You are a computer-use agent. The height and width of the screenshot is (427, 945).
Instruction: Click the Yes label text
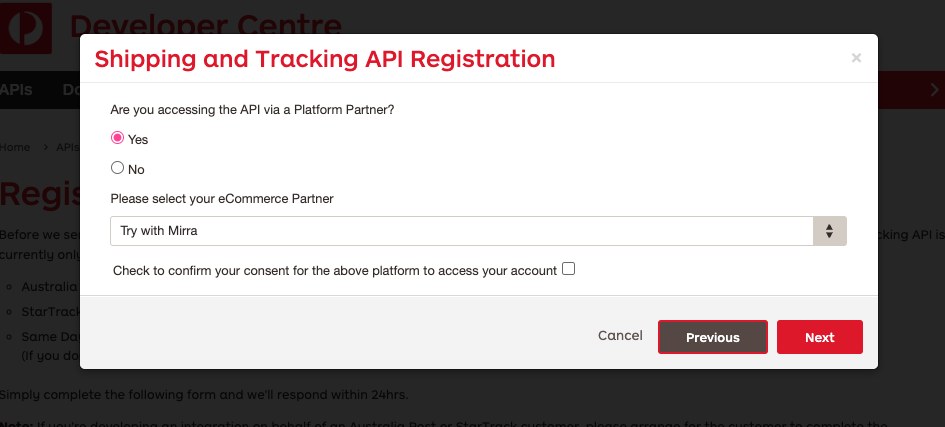pos(138,140)
